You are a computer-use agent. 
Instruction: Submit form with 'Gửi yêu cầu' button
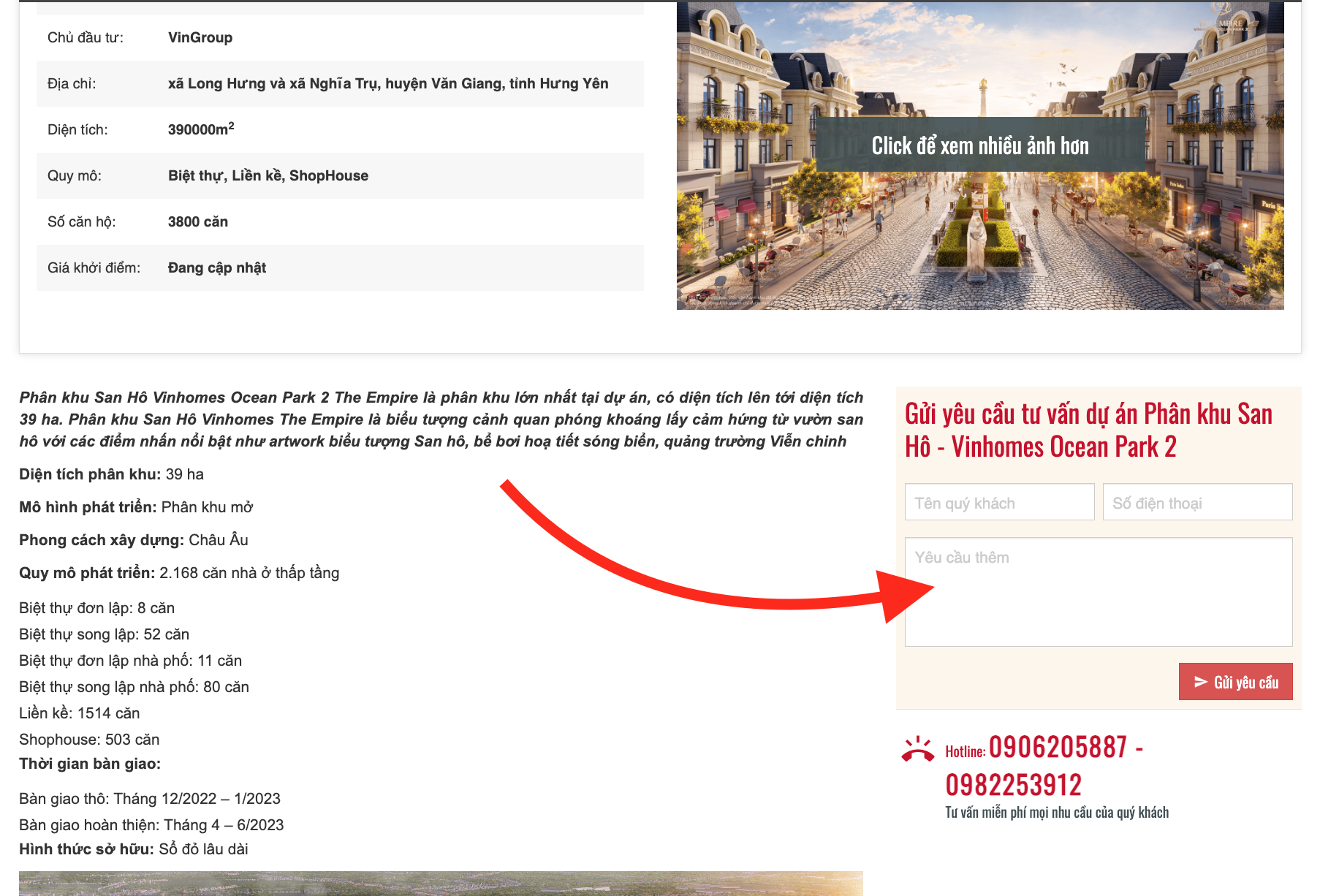1235,682
